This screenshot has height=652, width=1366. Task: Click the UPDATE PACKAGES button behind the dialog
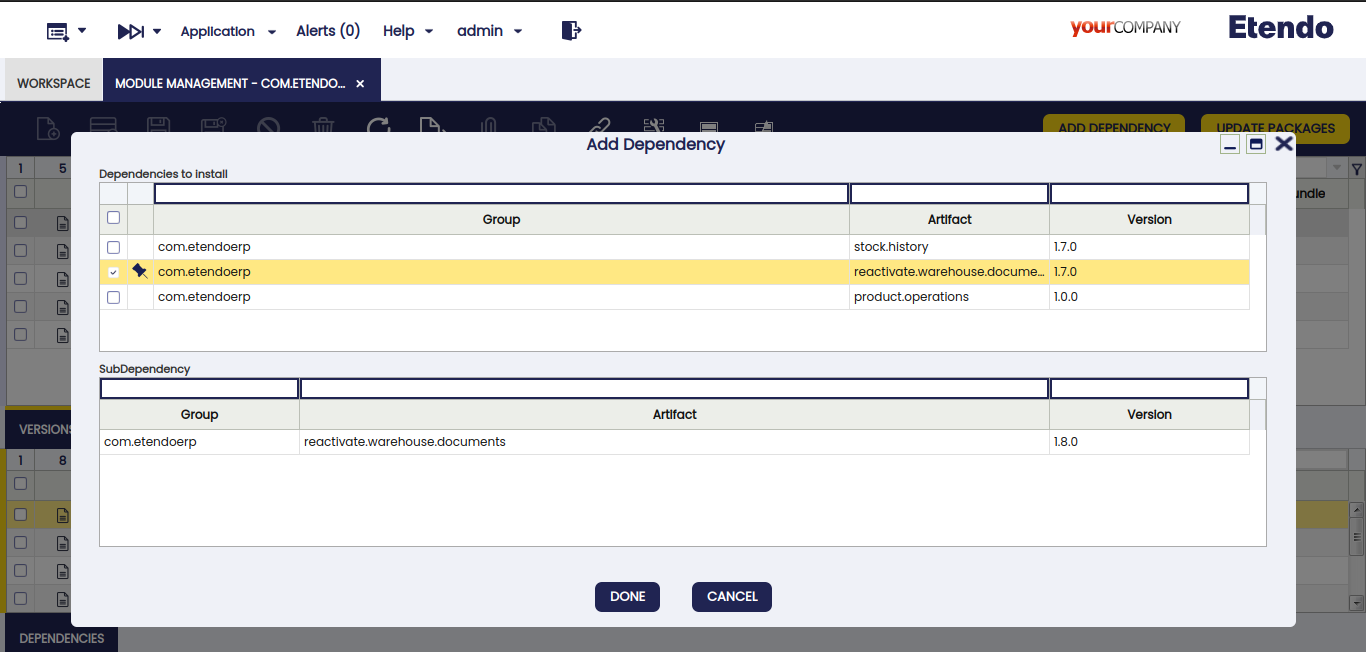pyautogui.click(x=1275, y=128)
